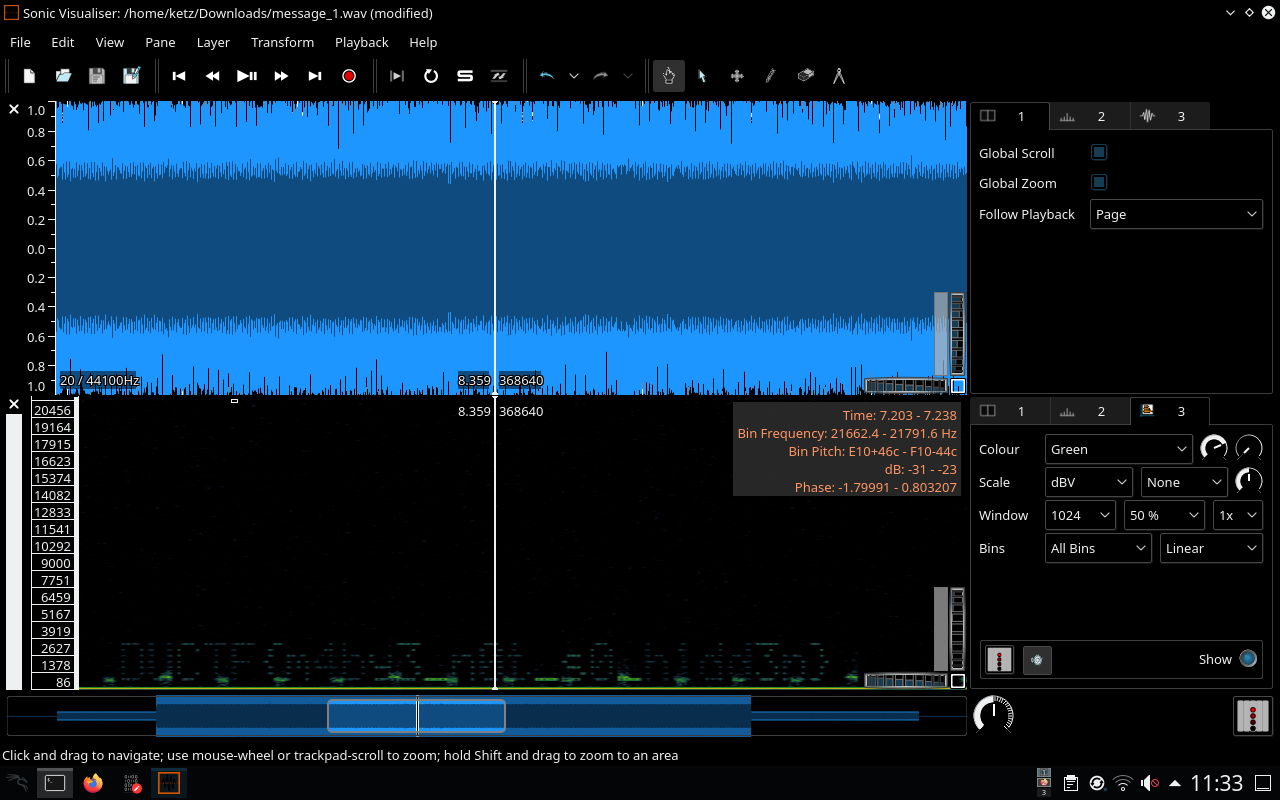Toggle the Global Zoom checkbox
1280x800 pixels.
[1099, 183]
